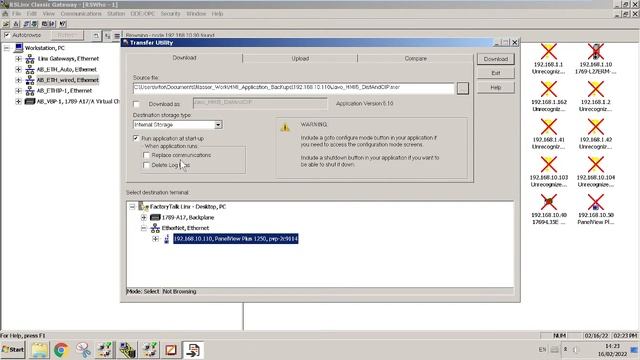Select AB_ETH_wired, Ethernet driver
This screenshot has height=360, width=640.
point(67,80)
